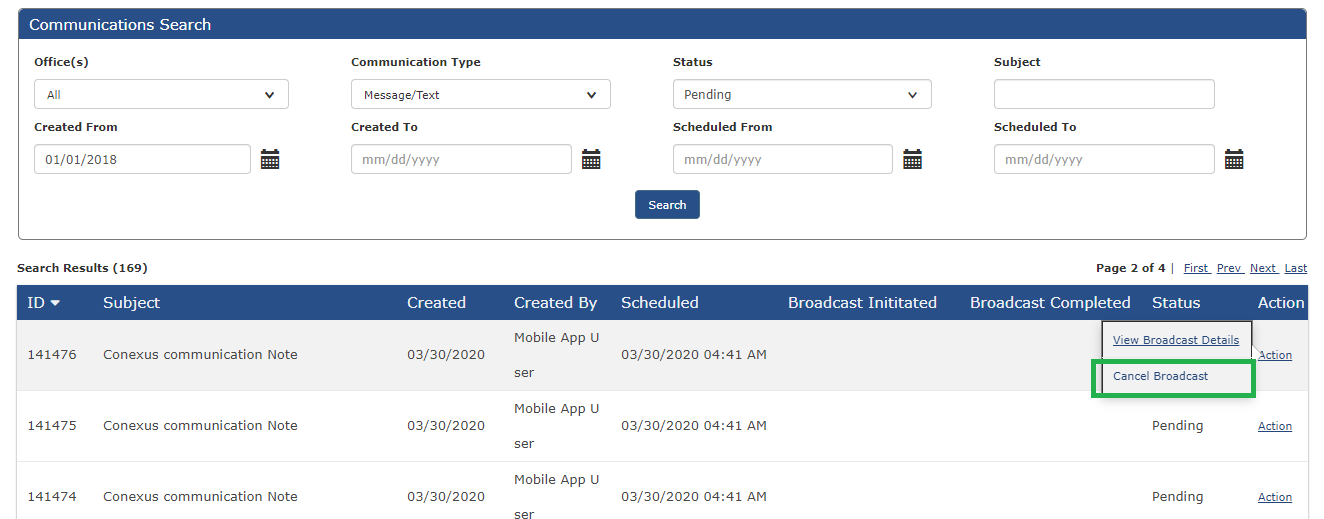
Task: Jump to the First results page
Action: click(x=1195, y=268)
